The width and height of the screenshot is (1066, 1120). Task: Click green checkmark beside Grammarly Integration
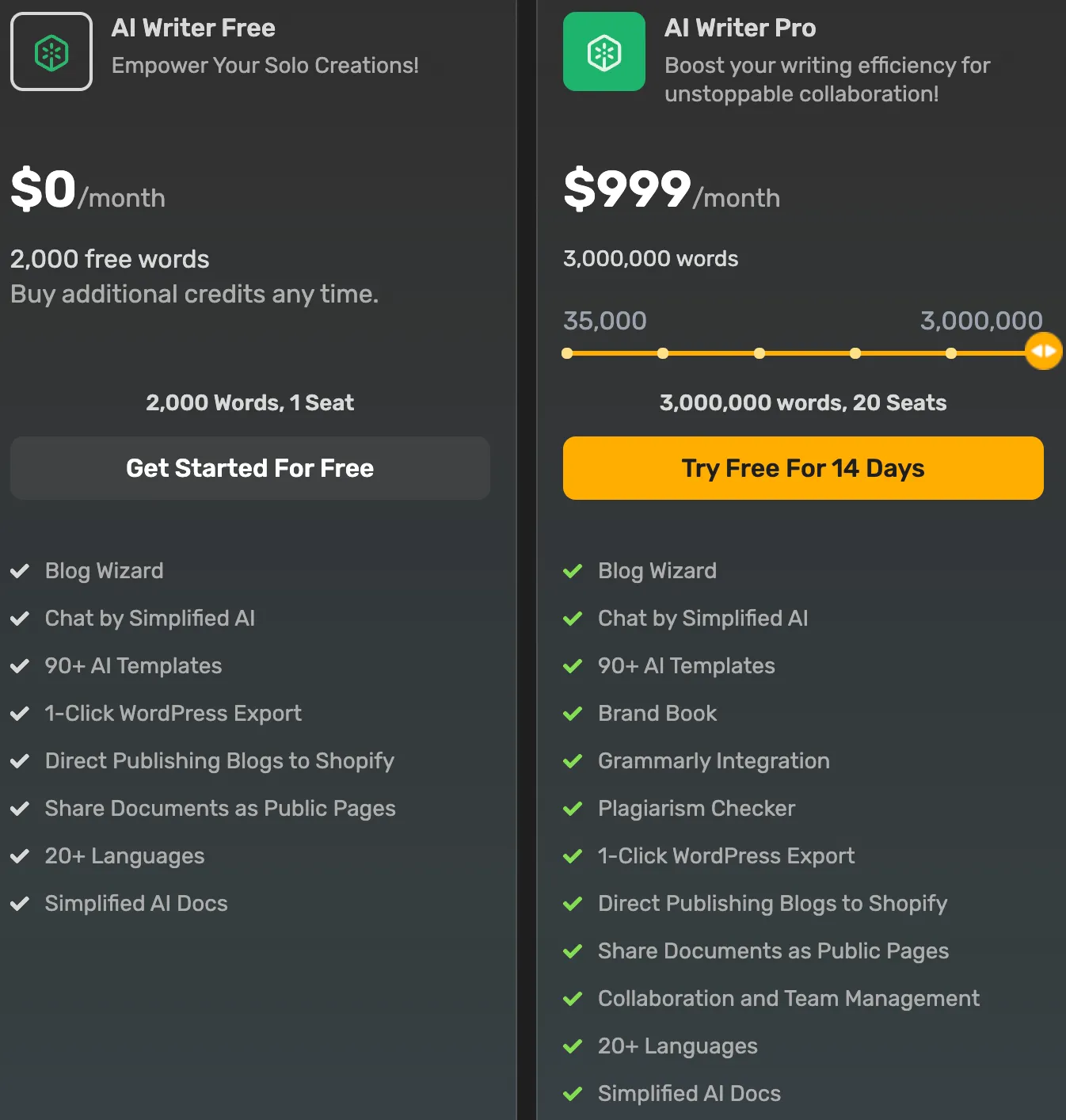click(x=573, y=760)
